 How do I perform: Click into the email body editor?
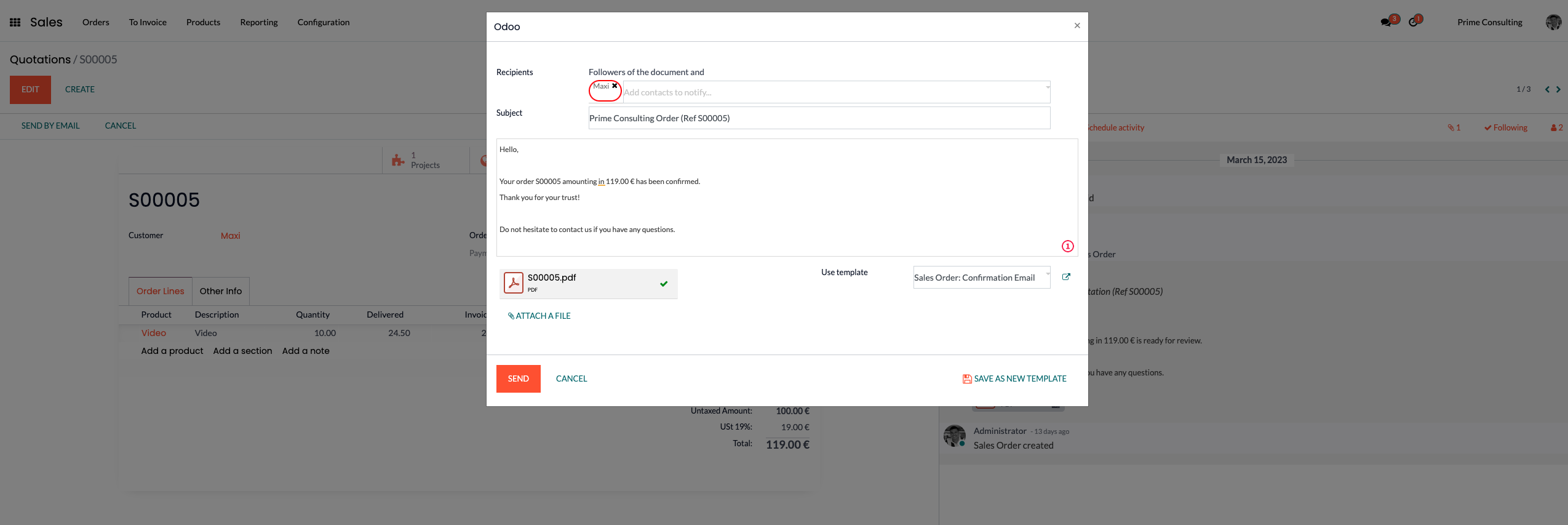pos(787,198)
